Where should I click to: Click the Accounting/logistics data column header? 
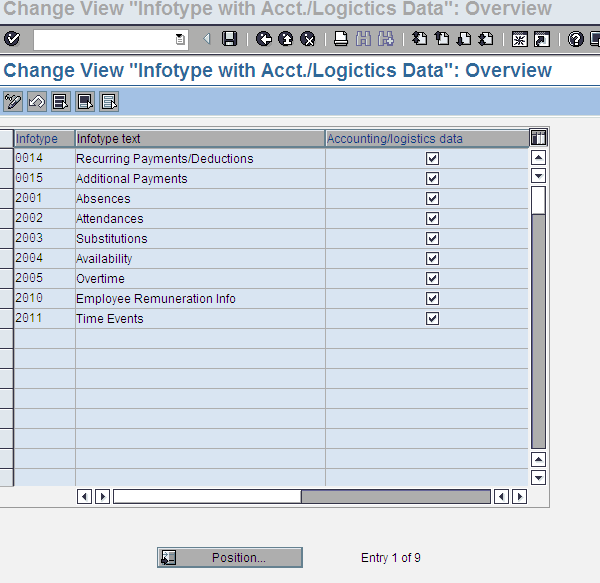(427, 138)
